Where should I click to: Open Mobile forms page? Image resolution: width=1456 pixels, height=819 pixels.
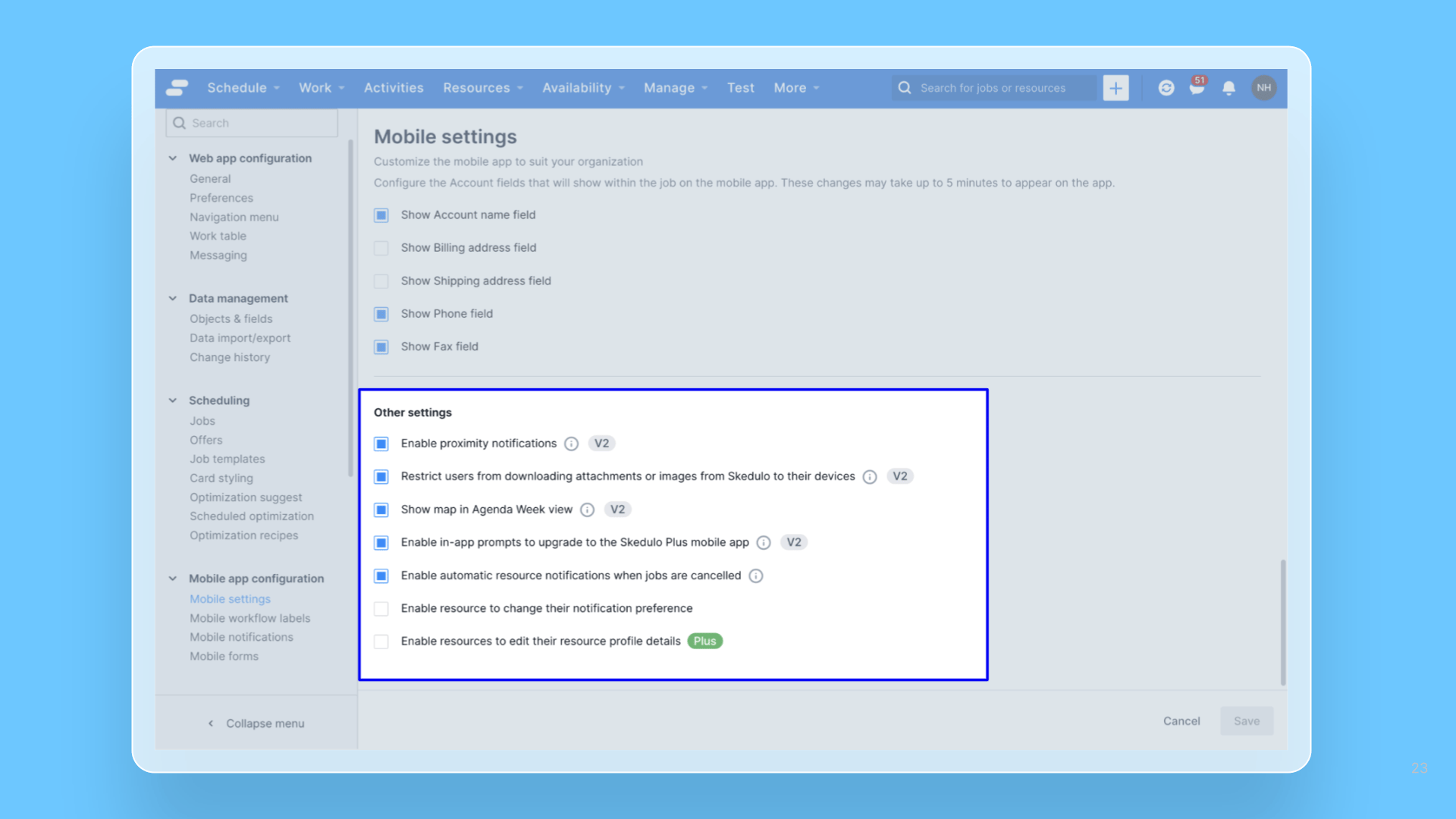coord(224,657)
